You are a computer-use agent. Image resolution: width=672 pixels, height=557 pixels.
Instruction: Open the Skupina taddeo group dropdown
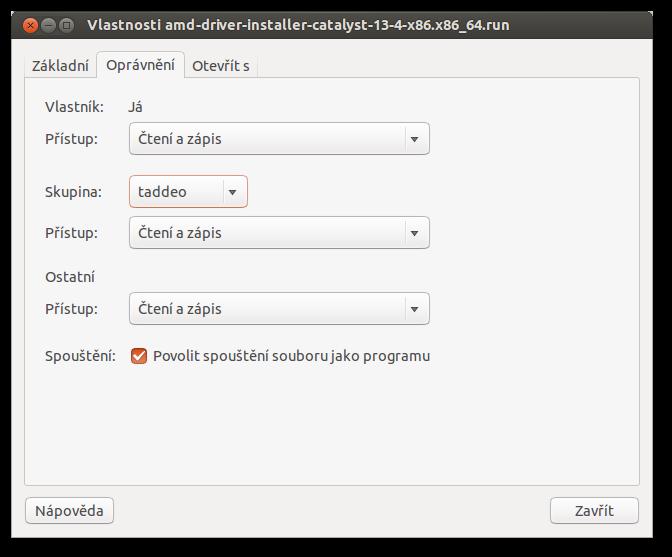(x=189, y=192)
